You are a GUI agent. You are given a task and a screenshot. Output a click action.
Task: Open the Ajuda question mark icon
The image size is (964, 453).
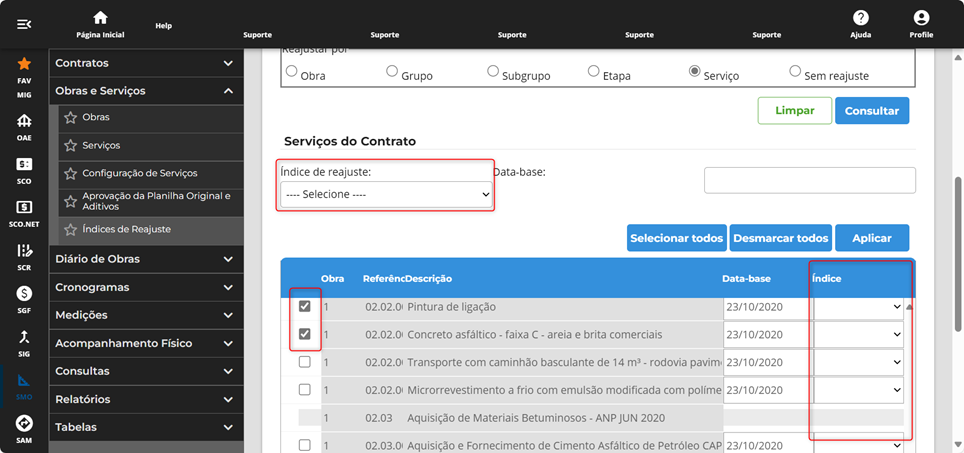[x=861, y=18]
